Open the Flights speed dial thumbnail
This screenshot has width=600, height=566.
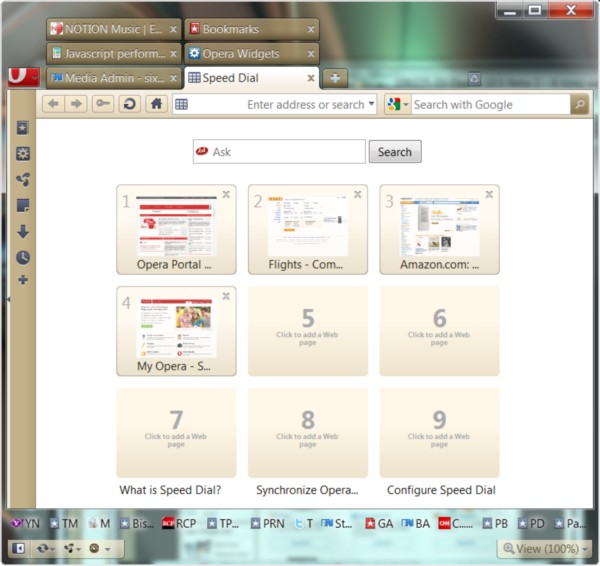click(x=308, y=230)
